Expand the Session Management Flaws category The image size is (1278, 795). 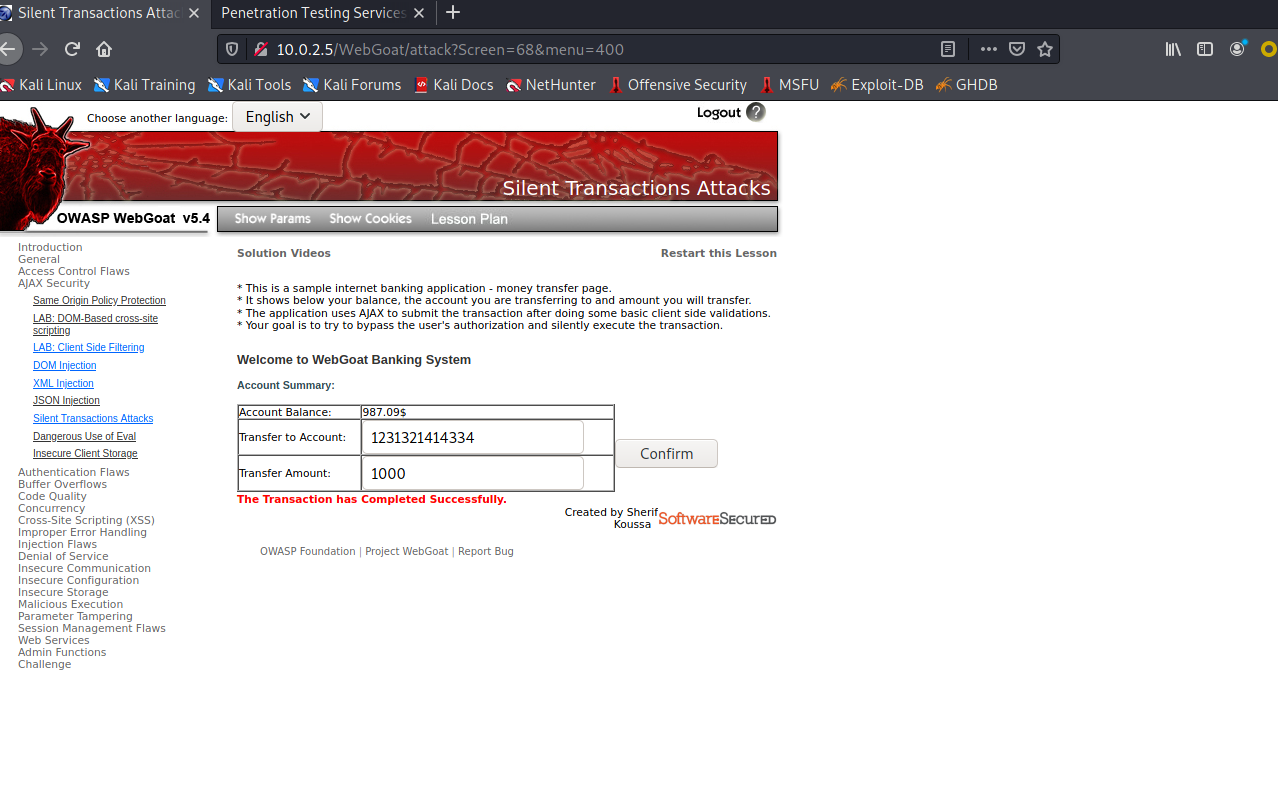pos(92,628)
